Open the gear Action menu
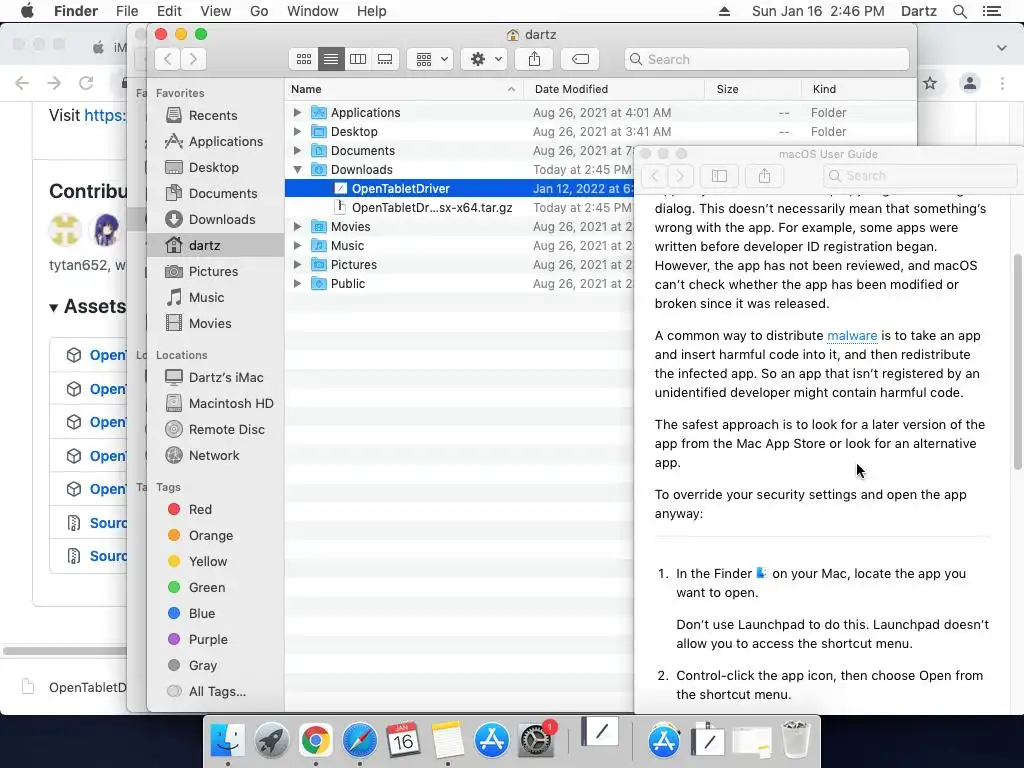The image size is (1024, 768). click(x=484, y=59)
